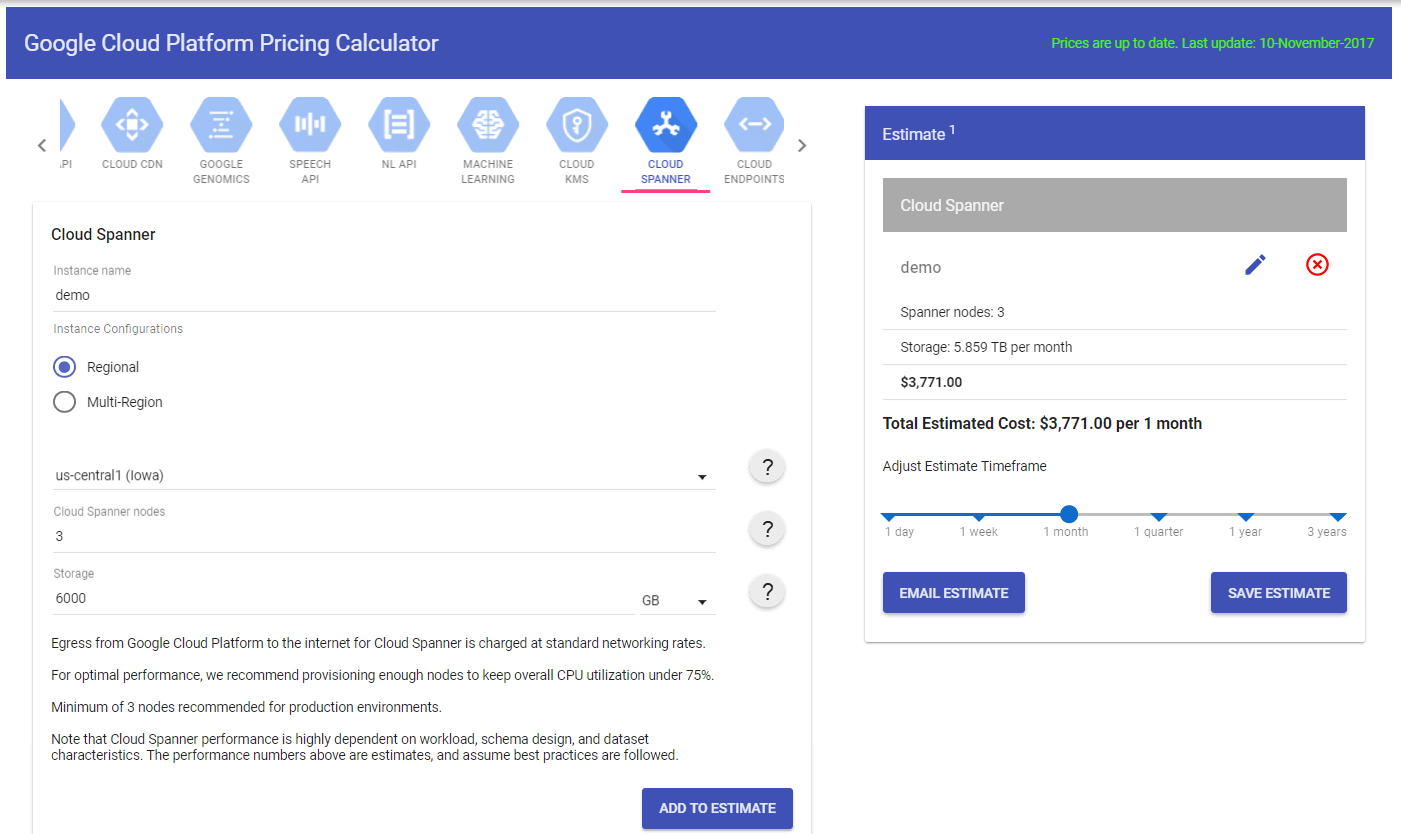Click the demo instance name in estimate
The height and width of the screenshot is (834, 1401).
click(921, 267)
